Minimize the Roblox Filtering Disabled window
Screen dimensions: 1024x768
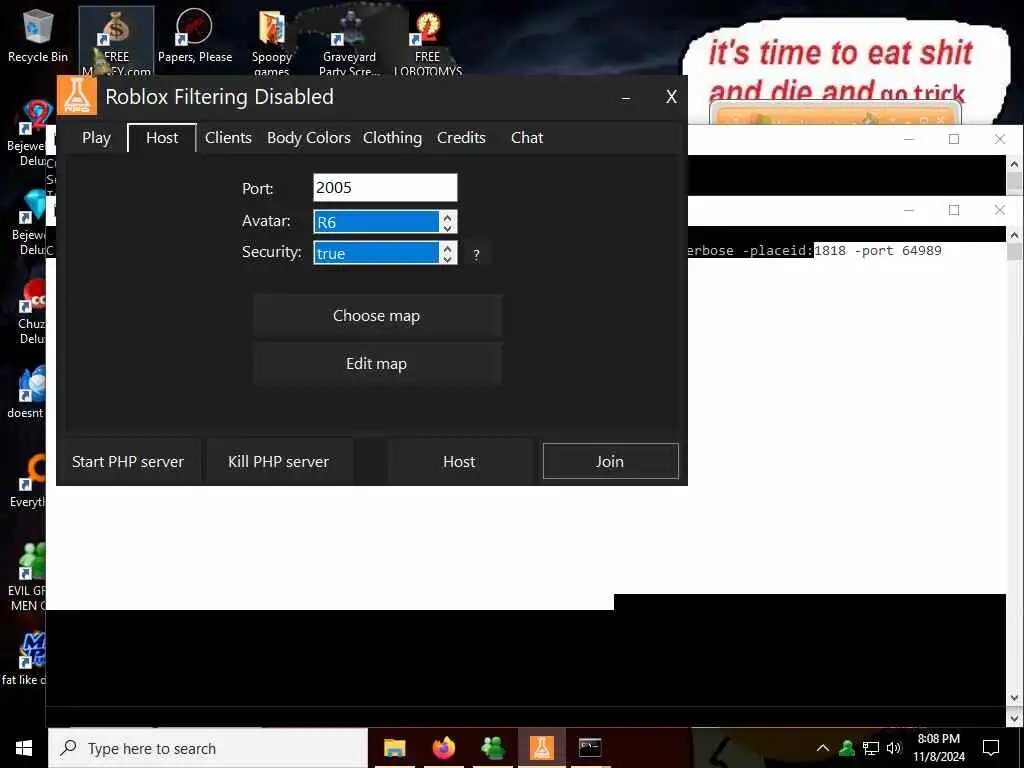click(x=626, y=97)
